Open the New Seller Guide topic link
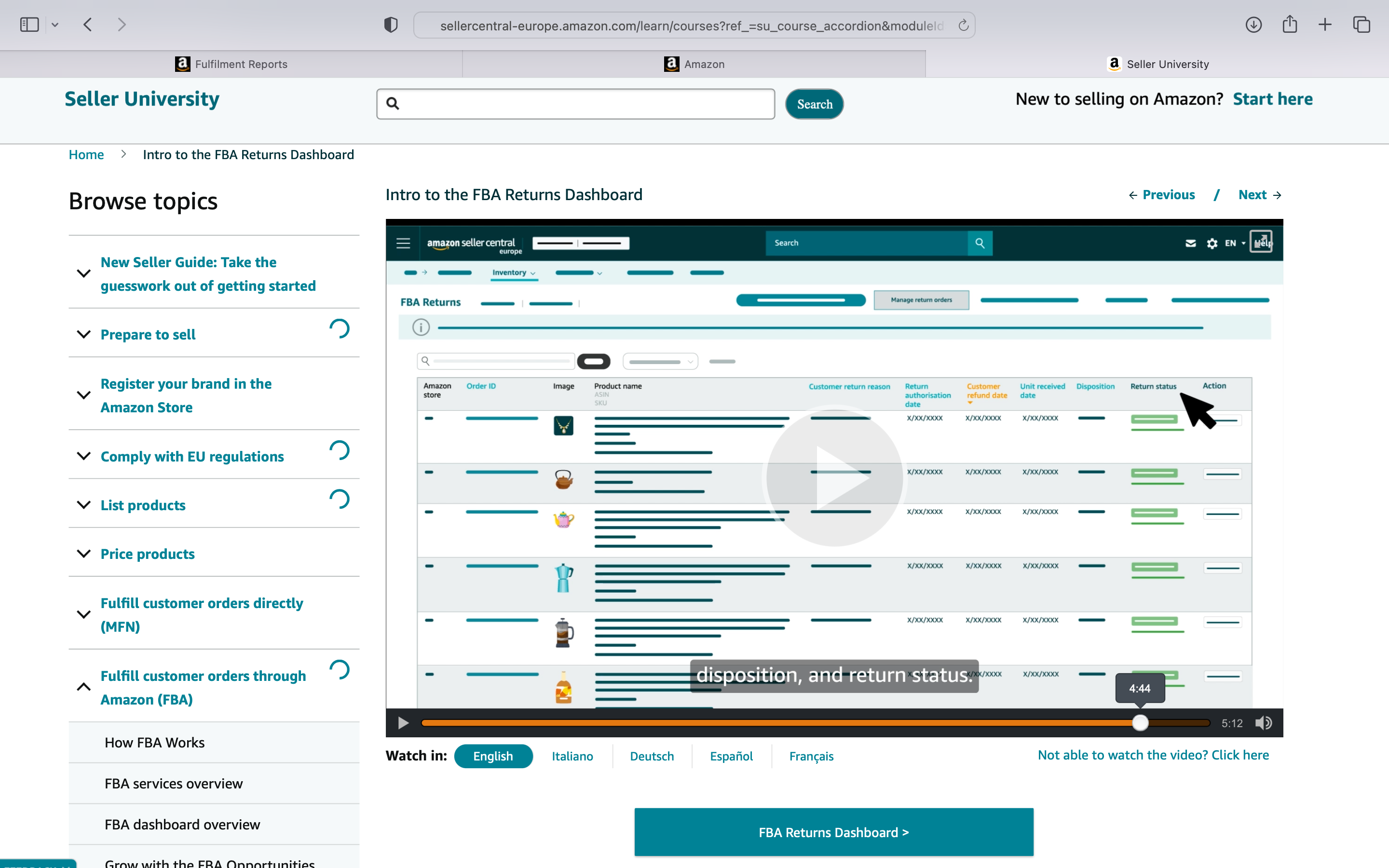This screenshot has width=1389, height=868. pos(208,274)
